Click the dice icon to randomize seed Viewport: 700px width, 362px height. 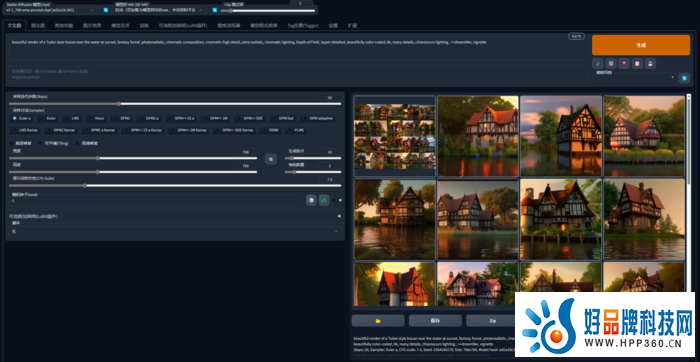tap(311, 200)
